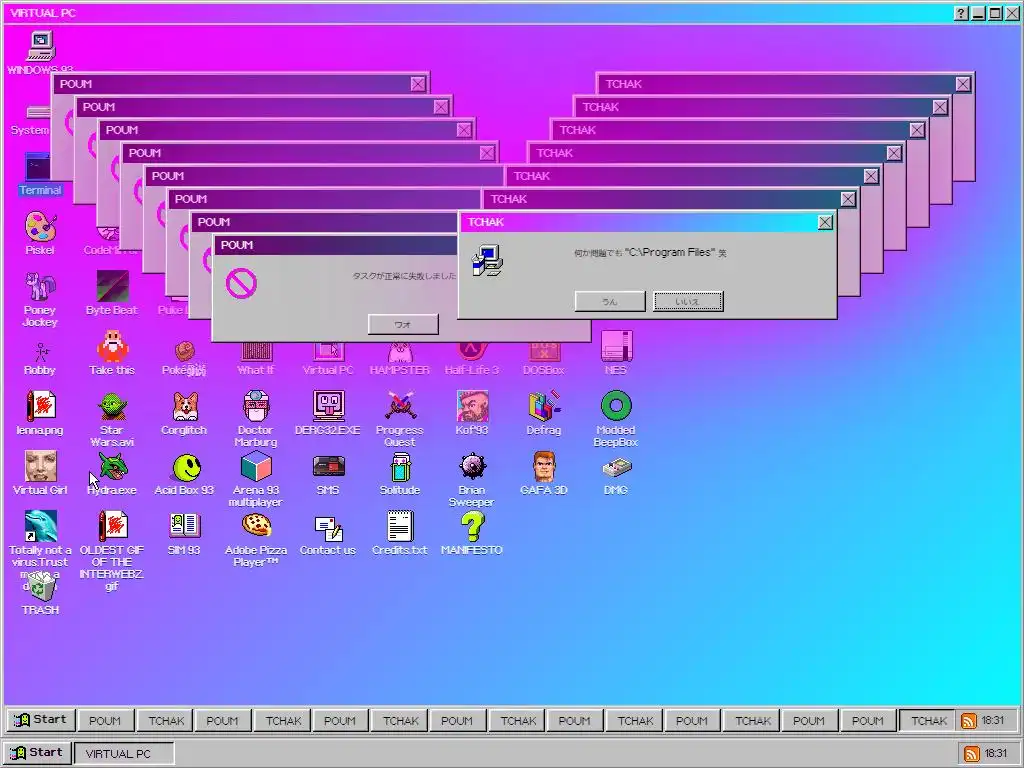This screenshot has width=1024, height=768.
Task: Launch Progress Quest game icon
Action: (400, 406)
